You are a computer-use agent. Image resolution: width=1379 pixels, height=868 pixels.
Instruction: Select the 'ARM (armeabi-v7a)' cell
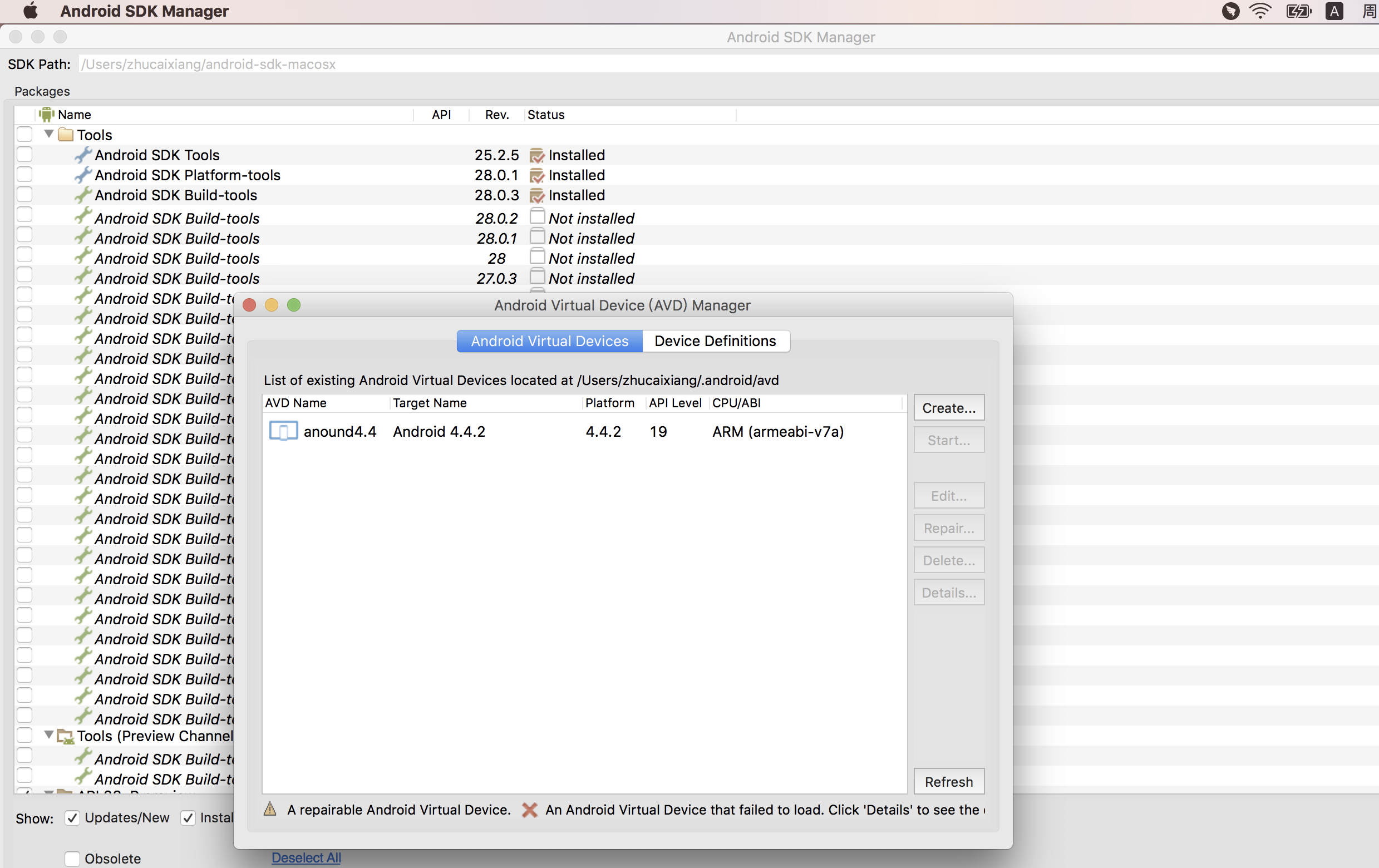tap(777, 432)
